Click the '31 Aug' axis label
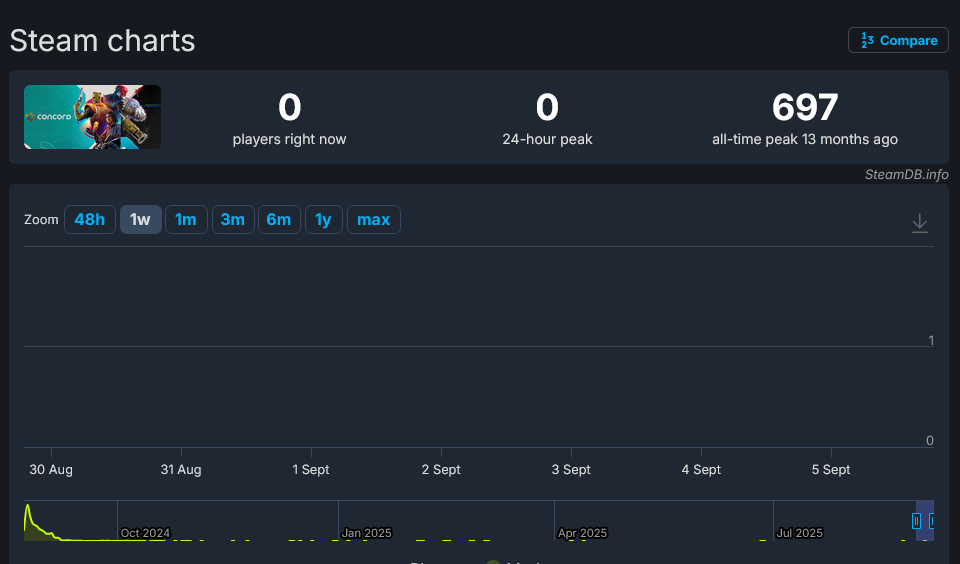 pos(181,470)
